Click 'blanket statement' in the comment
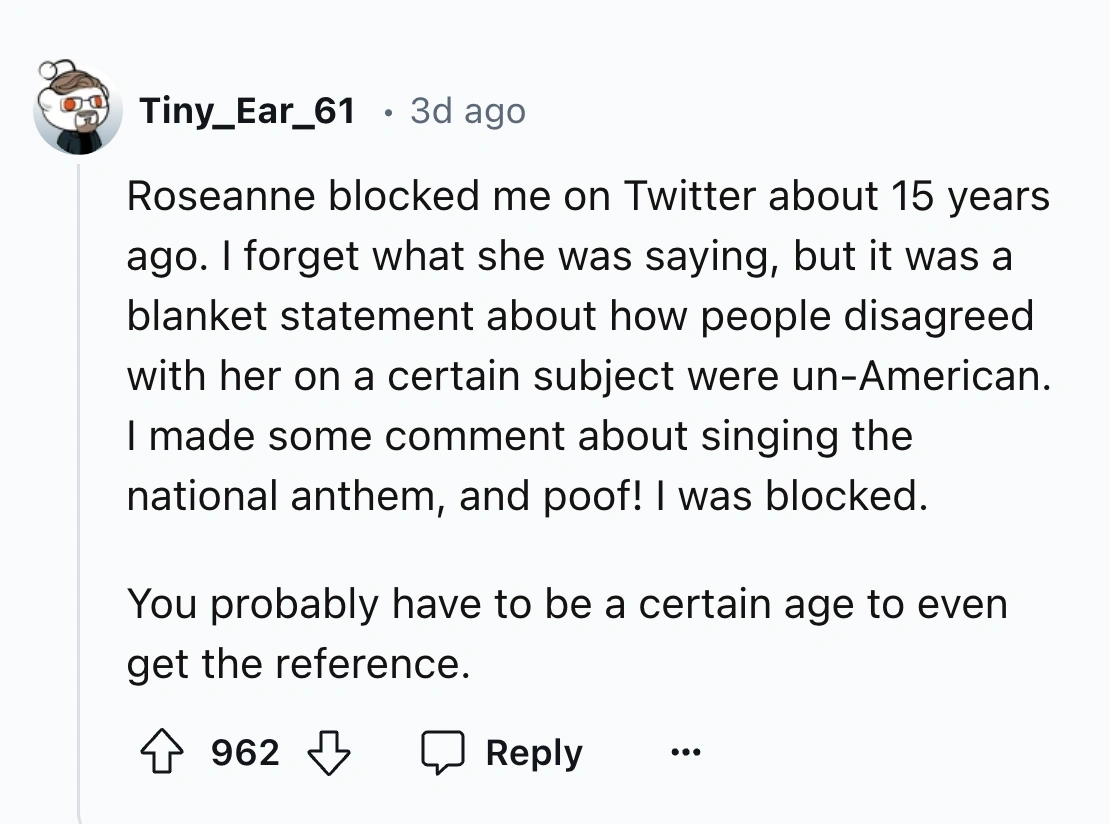 300,316
